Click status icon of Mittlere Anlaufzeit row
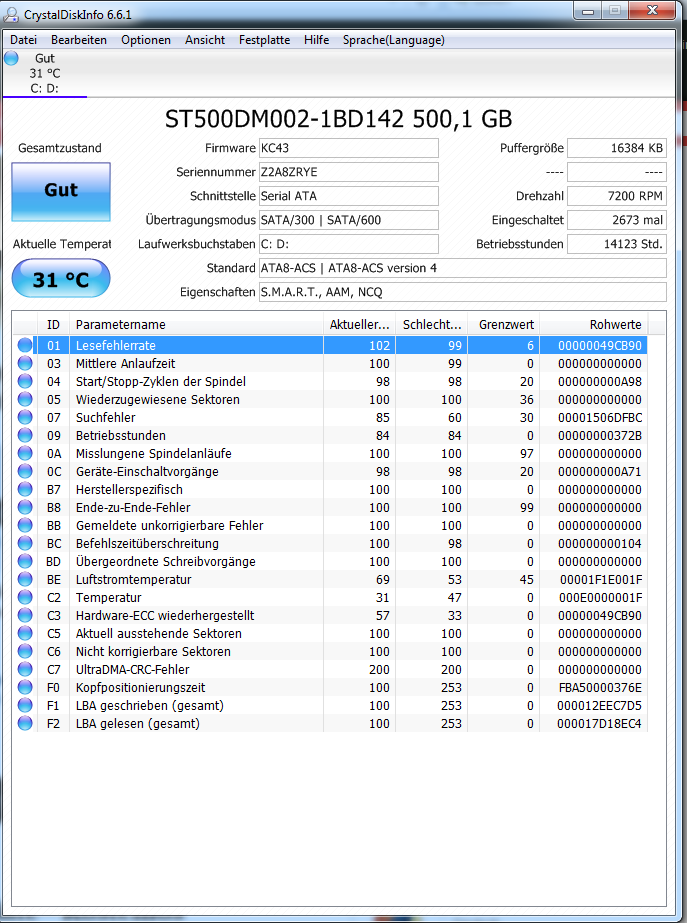 pos(25,364)
